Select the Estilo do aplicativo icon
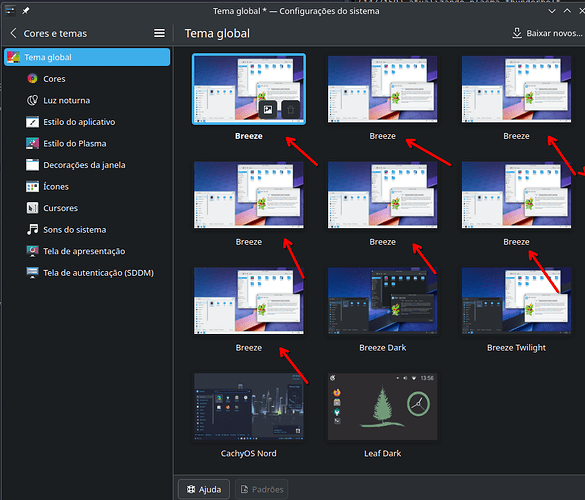The image size is (585, 500). (32, 122)
